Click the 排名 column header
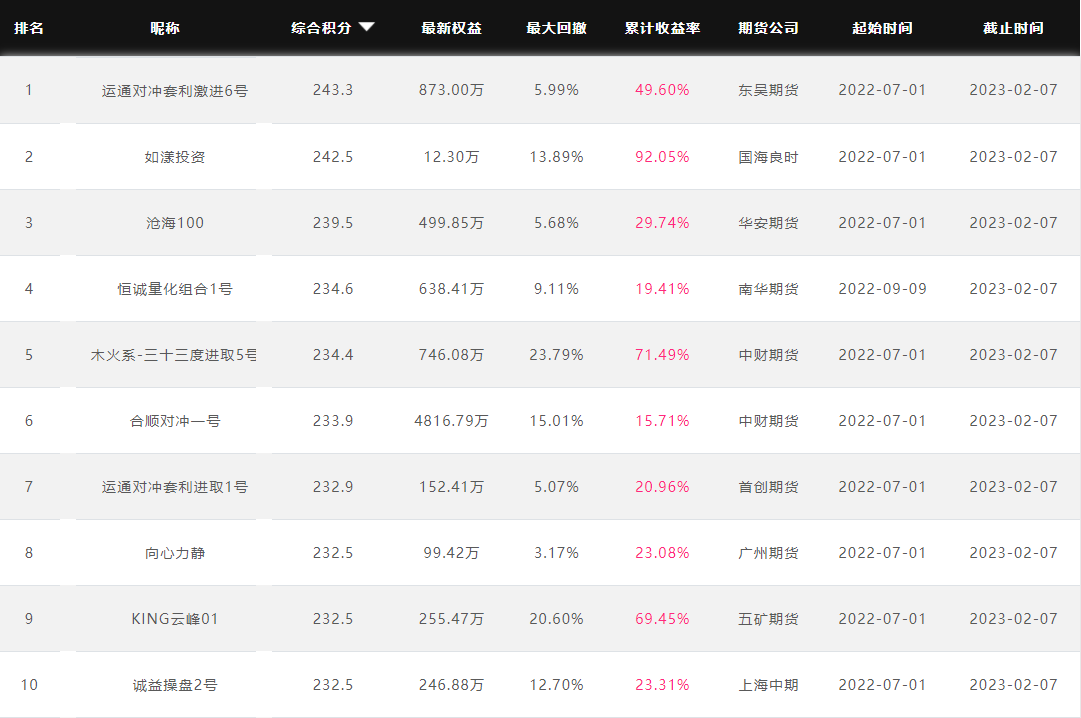1081x718 pixels. click(x=29, y=28)
